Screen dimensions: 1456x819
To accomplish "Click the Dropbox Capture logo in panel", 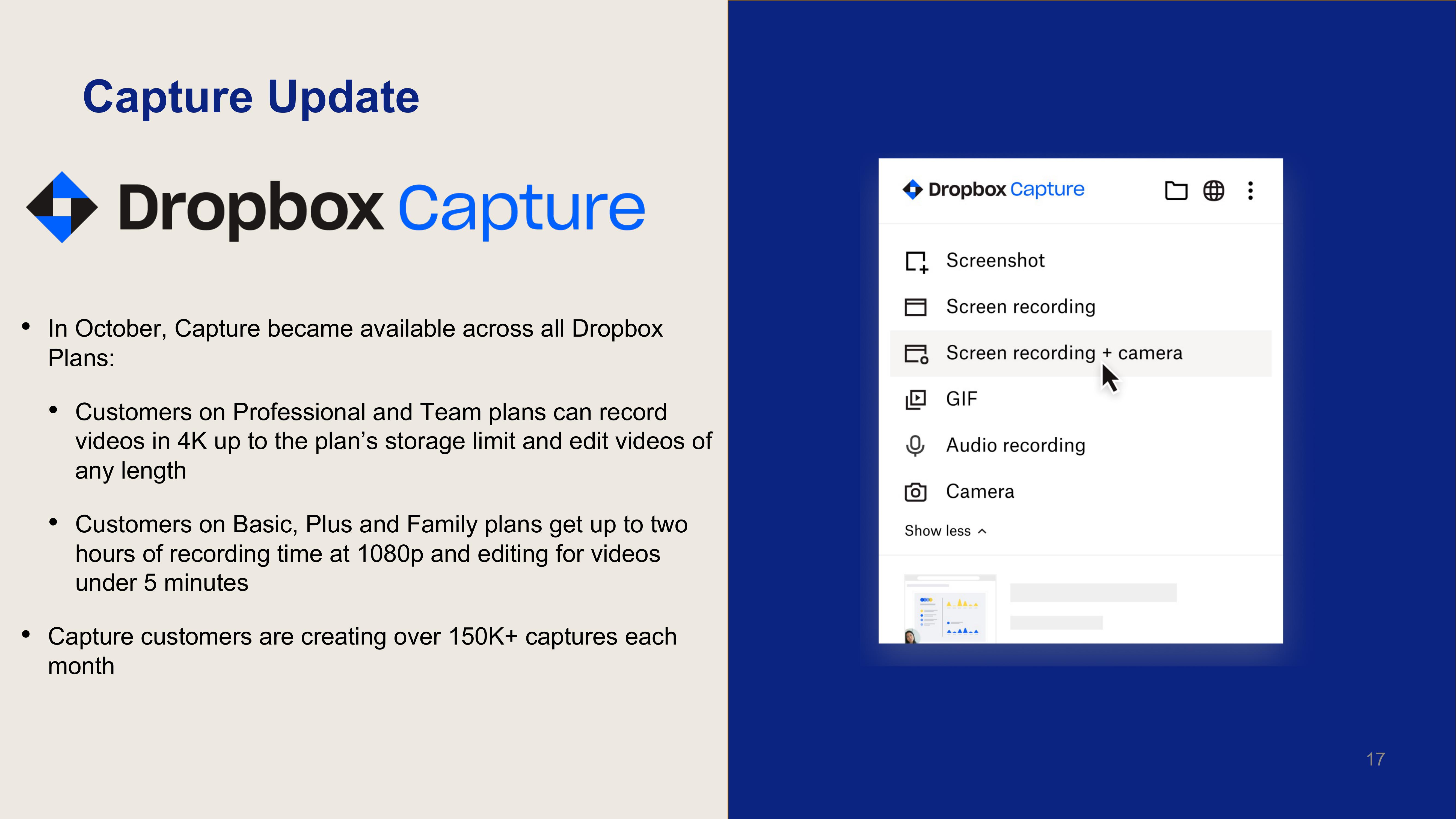I will (993, 189).
